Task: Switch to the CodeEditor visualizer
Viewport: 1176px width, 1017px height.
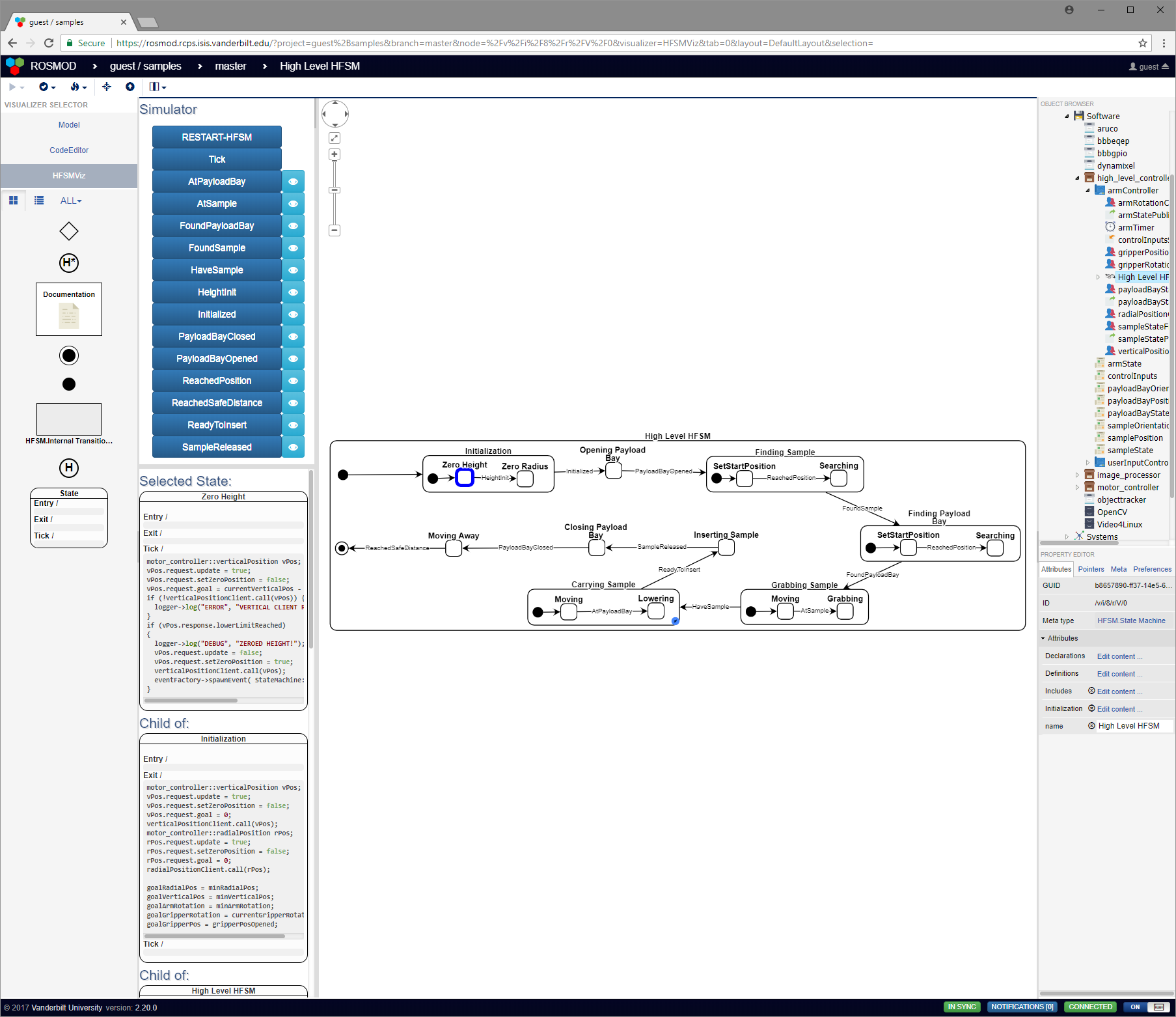Action: [69, 150]
